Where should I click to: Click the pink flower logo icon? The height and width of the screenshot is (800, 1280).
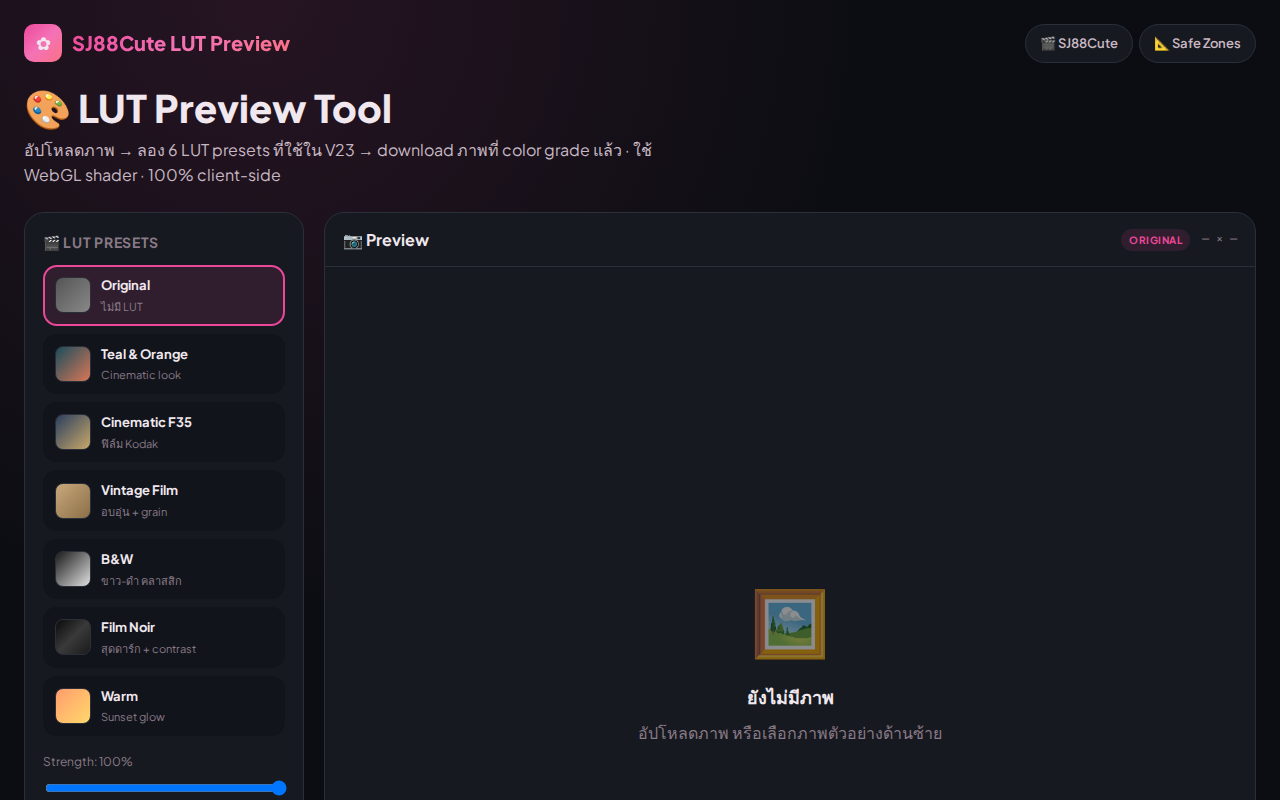click(43, 43)
